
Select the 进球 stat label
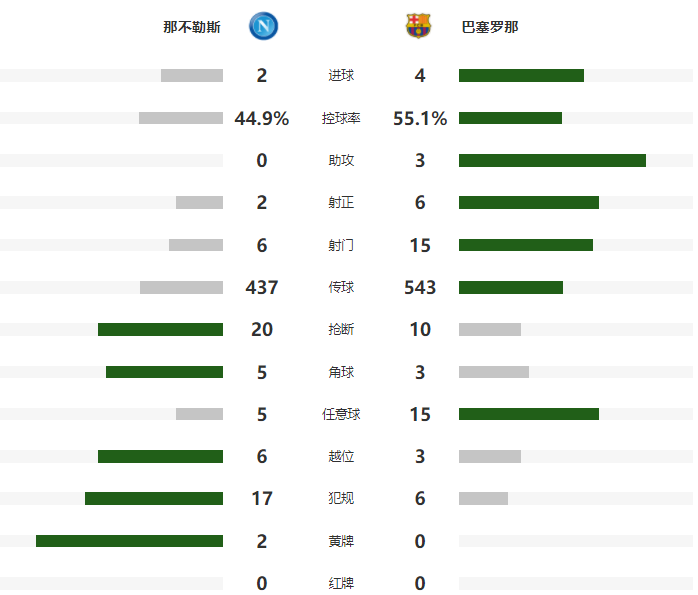click(x=341, y=75)
